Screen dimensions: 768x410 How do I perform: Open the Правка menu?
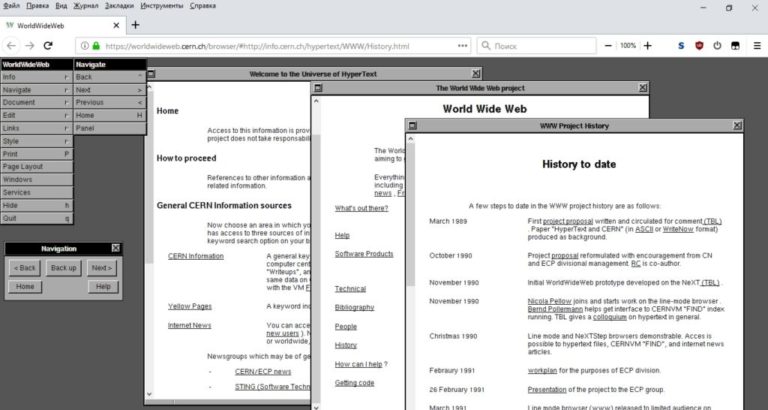pyautogui.click(x=38, y=6)
